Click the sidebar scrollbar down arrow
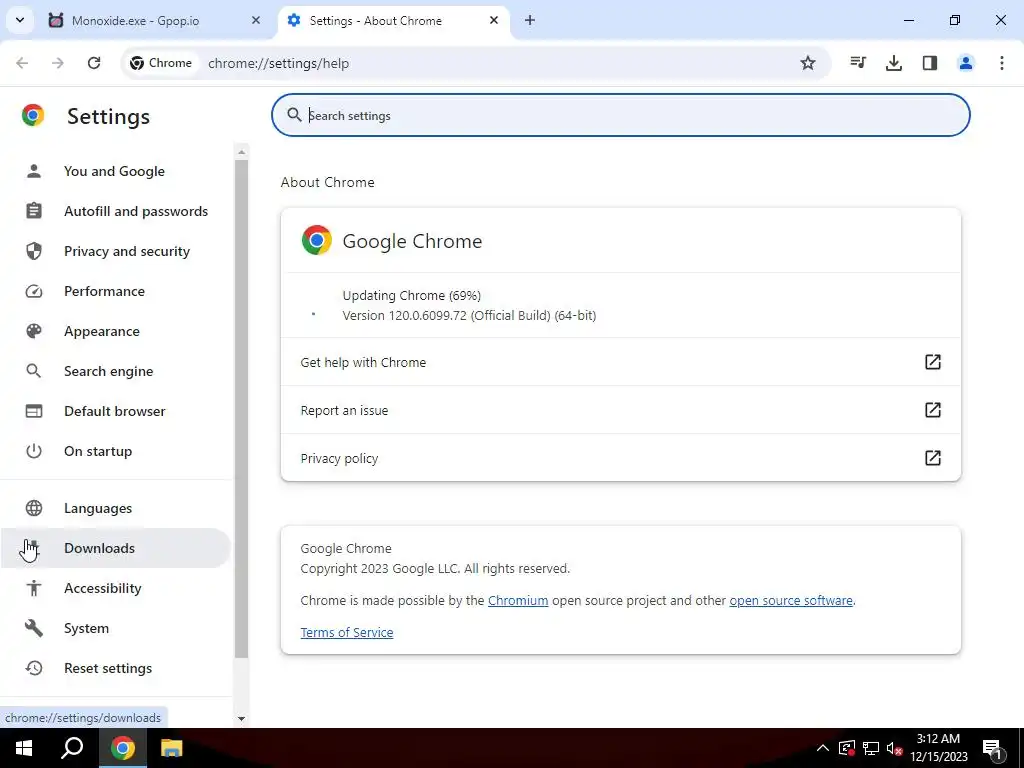 coord(242,718)
